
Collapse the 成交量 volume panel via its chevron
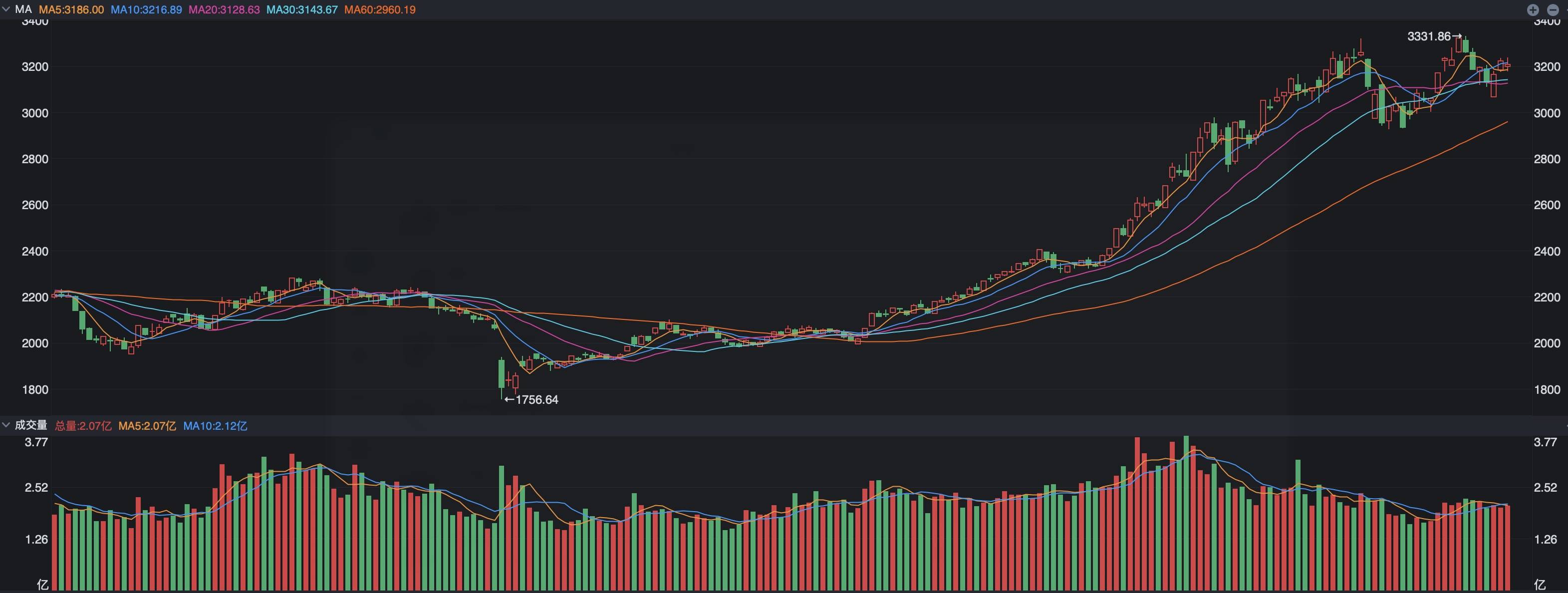click(5, 425)
